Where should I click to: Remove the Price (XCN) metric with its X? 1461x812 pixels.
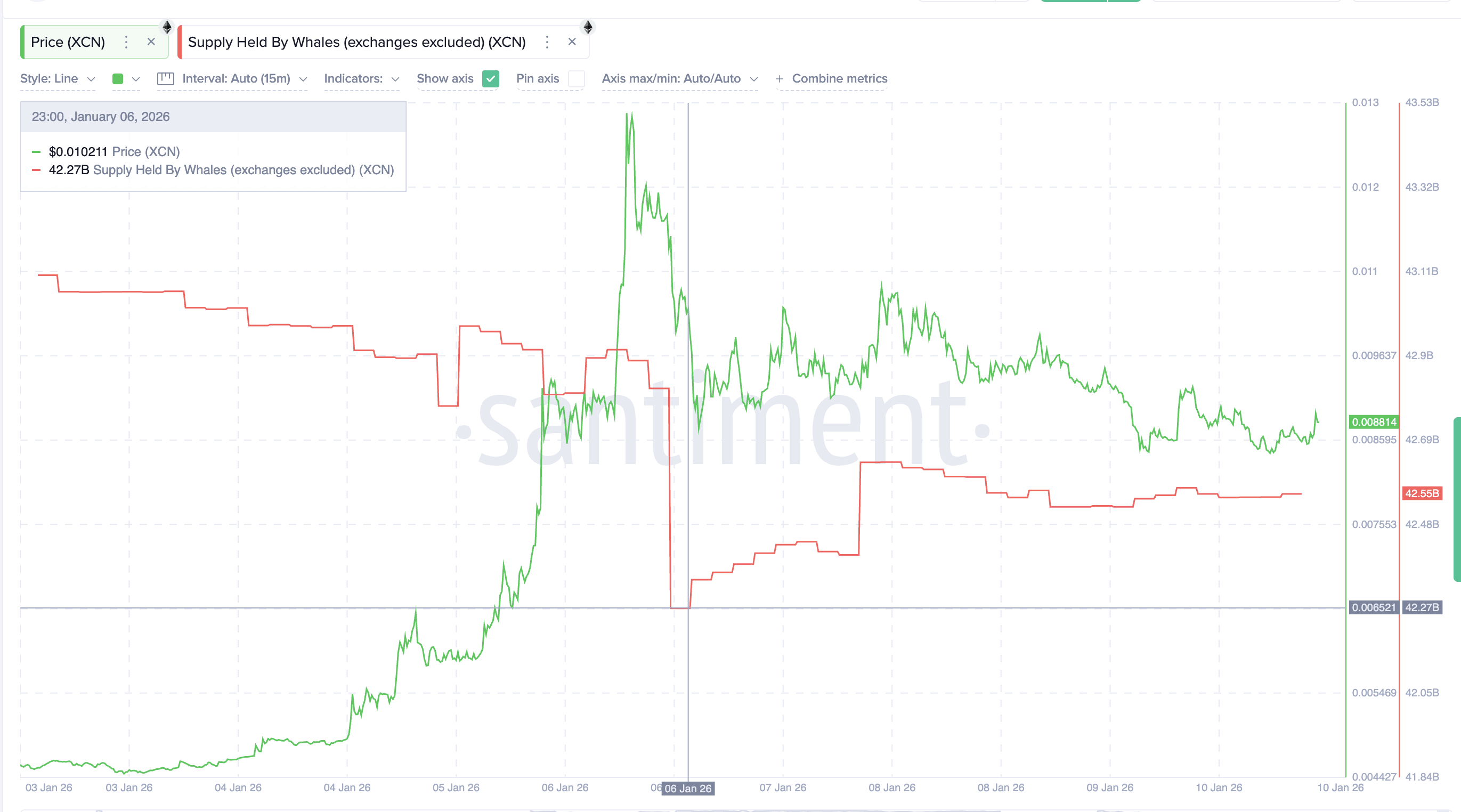pyautogui.click(x=151, y=42)
